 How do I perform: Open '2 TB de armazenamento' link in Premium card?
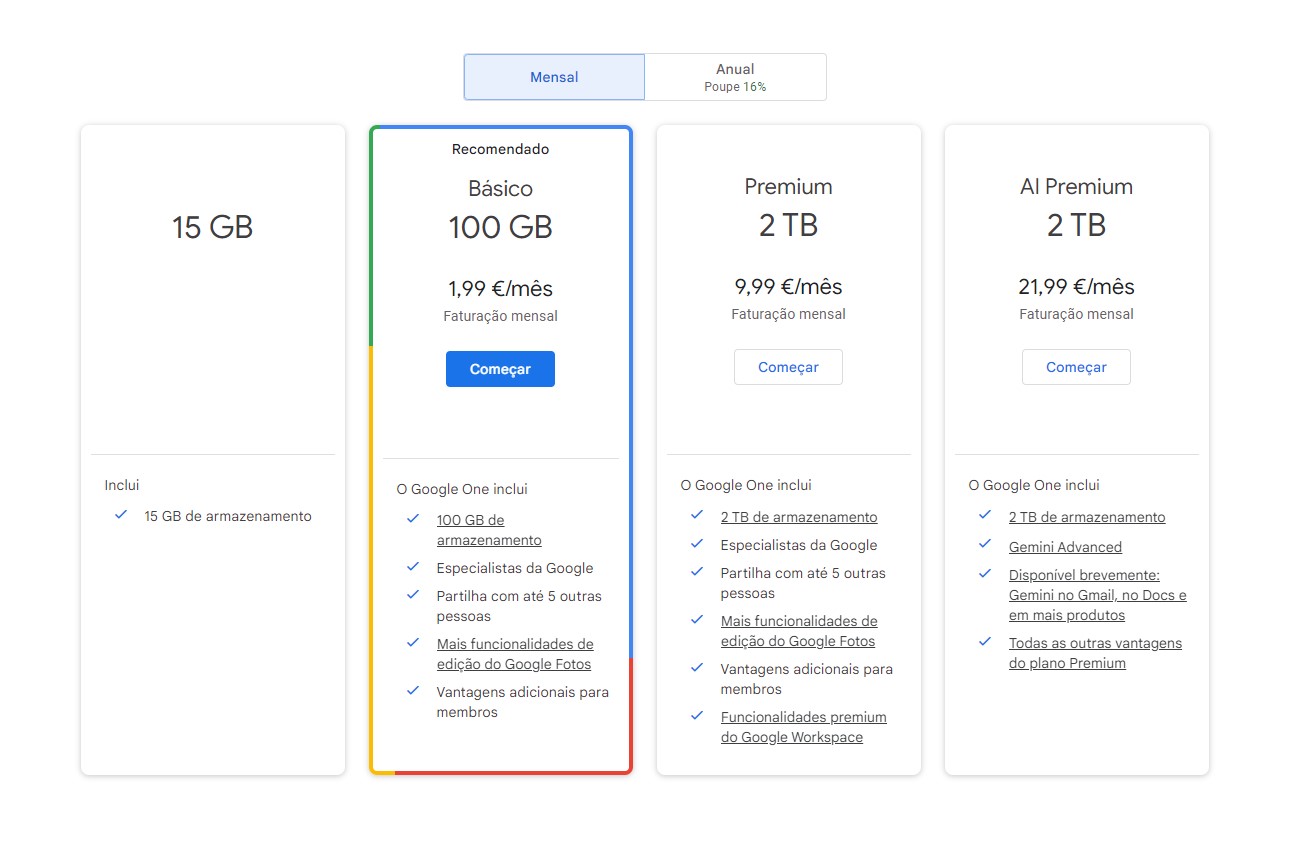tap(799, 517)
